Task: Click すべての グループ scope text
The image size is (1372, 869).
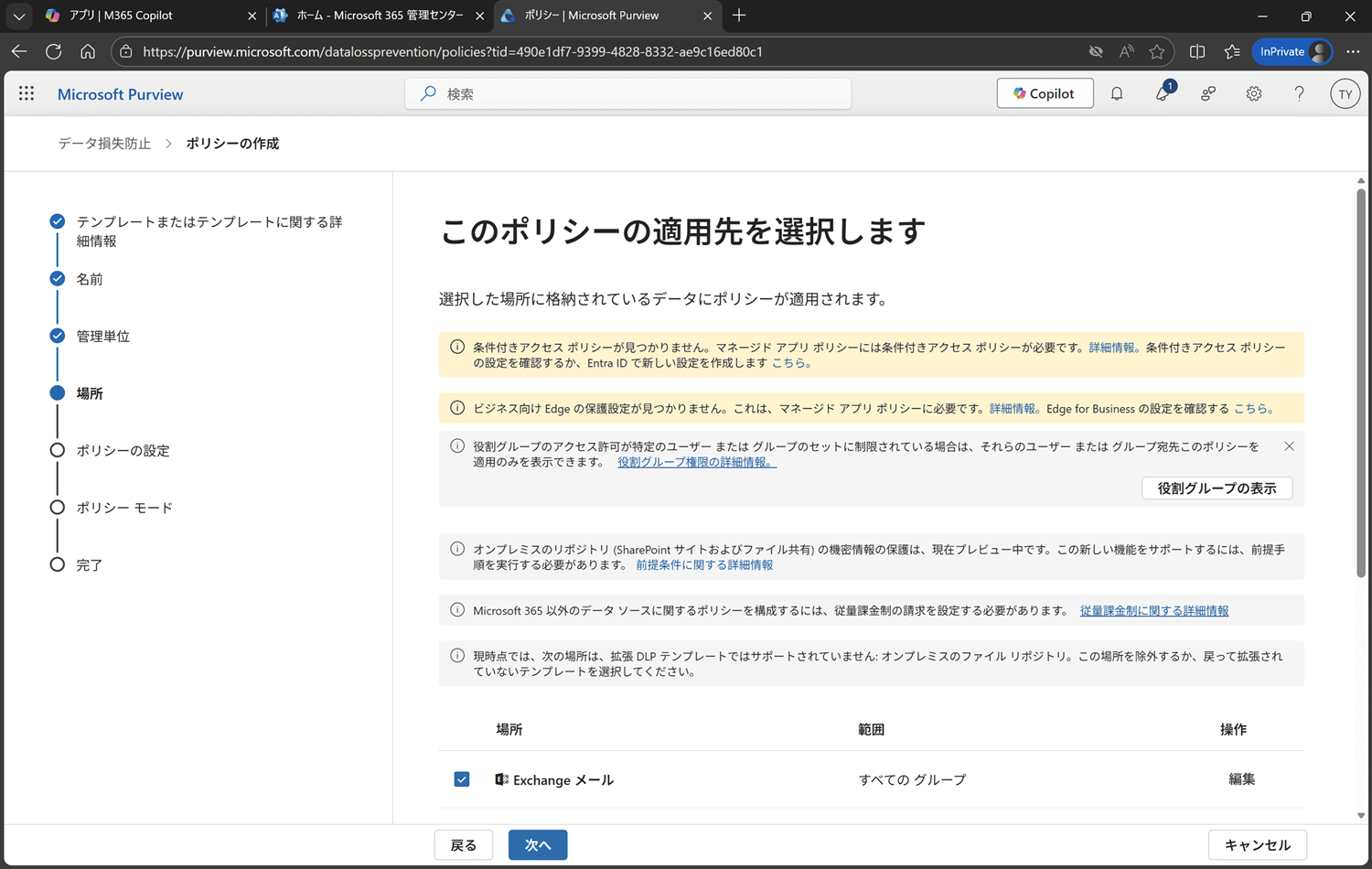Action: point(912,779)
